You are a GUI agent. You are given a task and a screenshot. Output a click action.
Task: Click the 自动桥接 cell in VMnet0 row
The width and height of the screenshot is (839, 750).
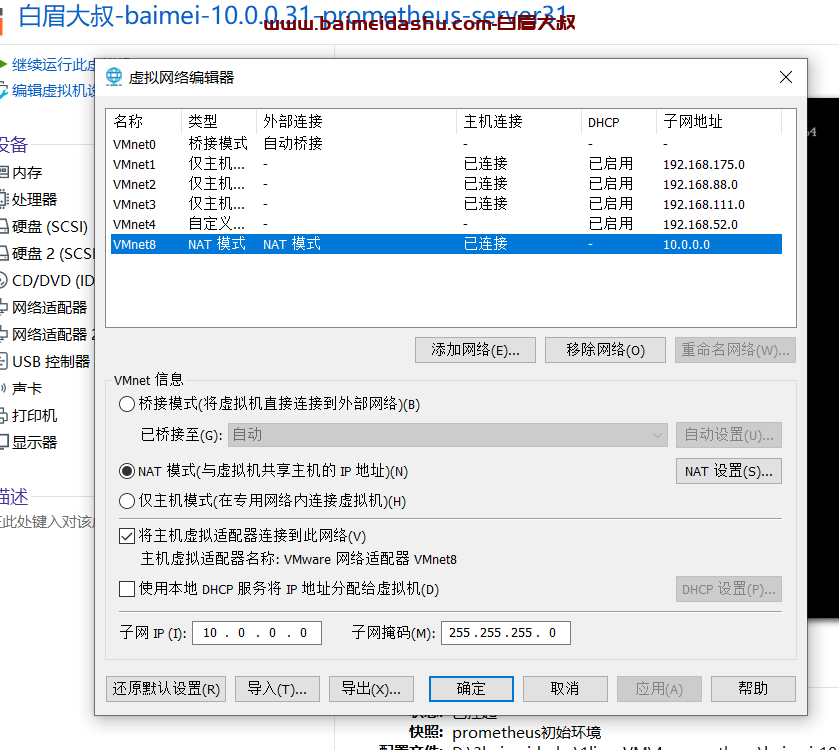click(x=293, y=143)
